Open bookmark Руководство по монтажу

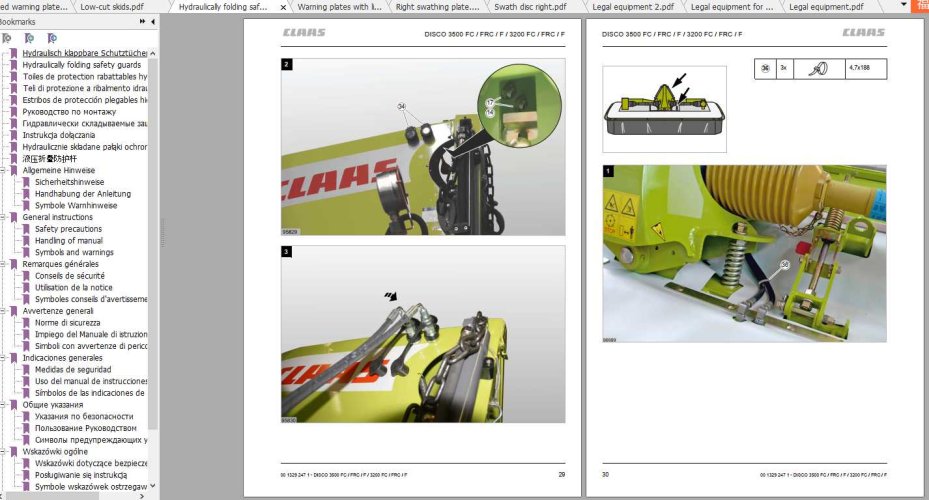(x=69, y=112)
